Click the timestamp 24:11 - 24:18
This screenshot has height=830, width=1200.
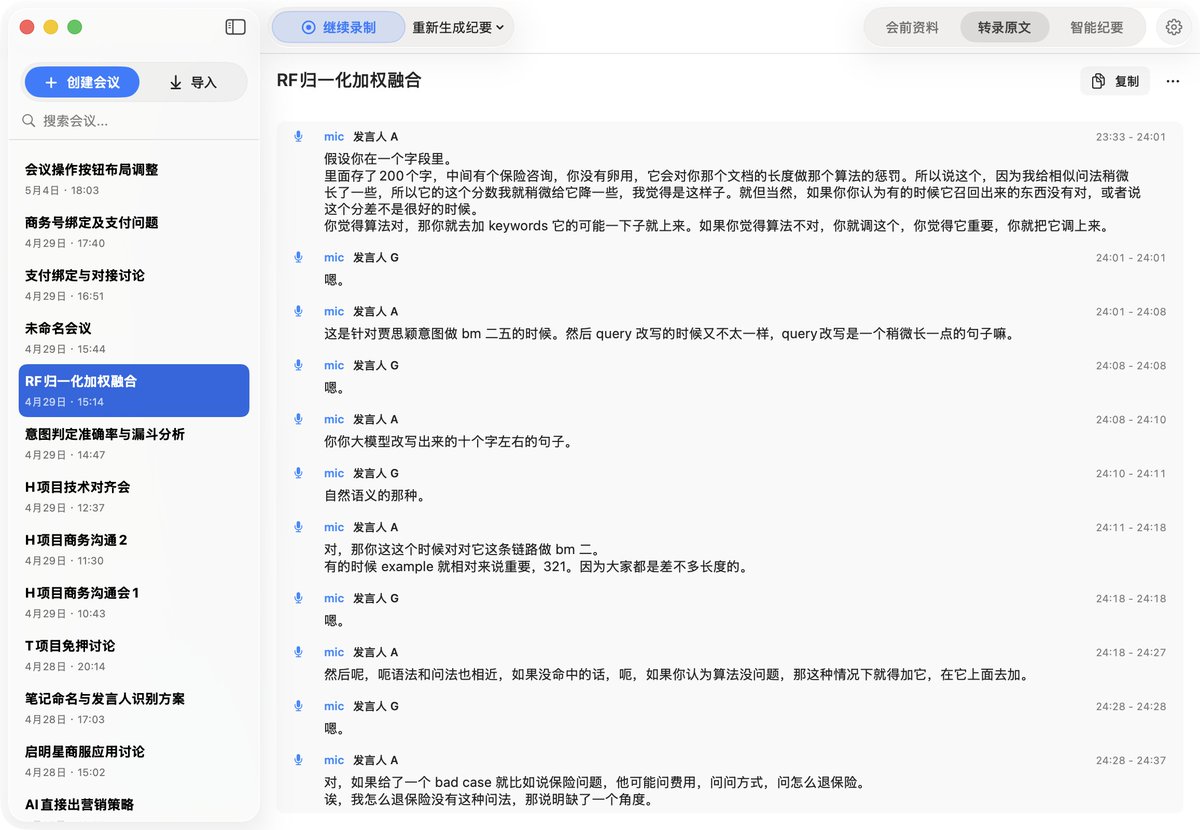[x=1130, y=528]
